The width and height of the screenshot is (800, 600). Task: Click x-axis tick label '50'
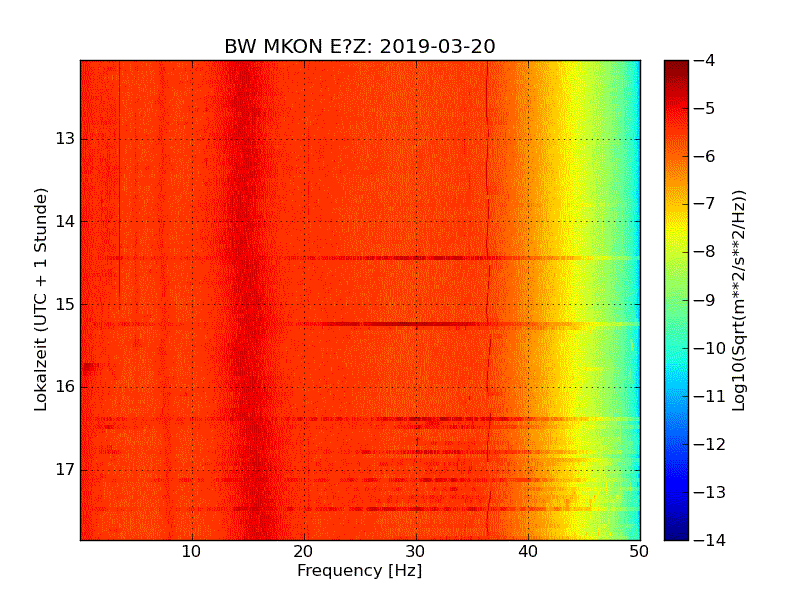[x=639, y=552]
